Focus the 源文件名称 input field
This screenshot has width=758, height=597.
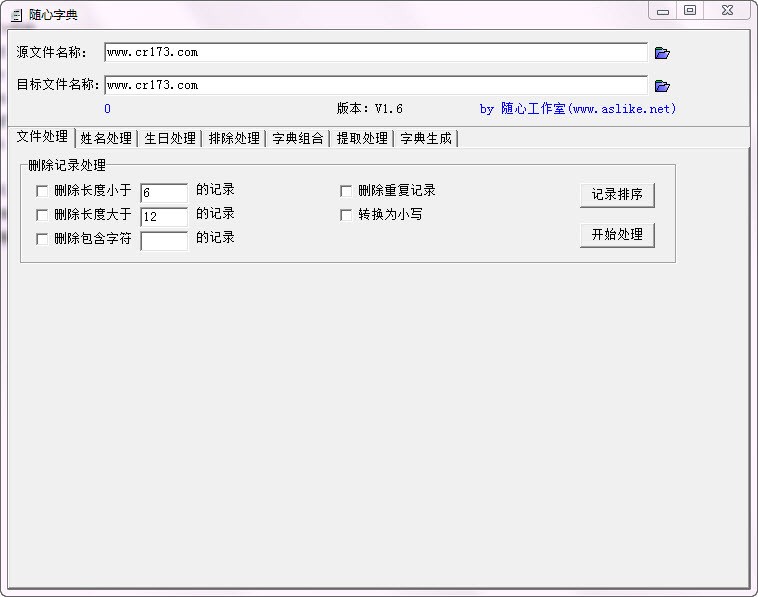coord(376,52)
